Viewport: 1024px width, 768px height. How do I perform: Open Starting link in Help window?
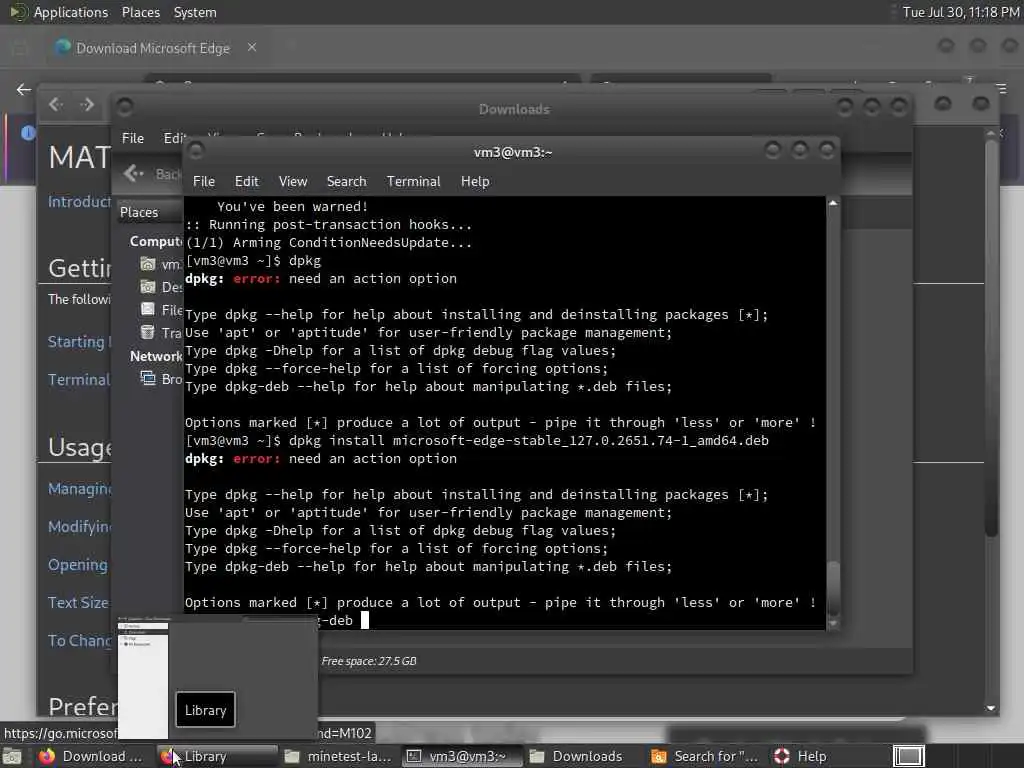[x=79, y=342]
